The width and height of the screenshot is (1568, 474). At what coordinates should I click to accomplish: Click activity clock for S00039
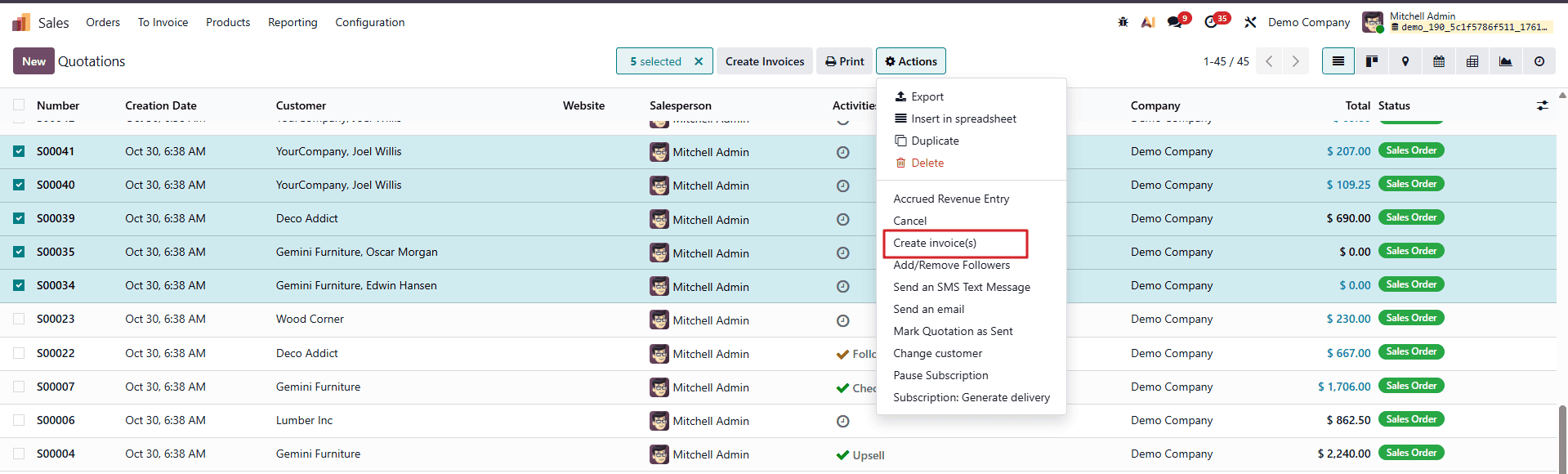tap(843, 220)
